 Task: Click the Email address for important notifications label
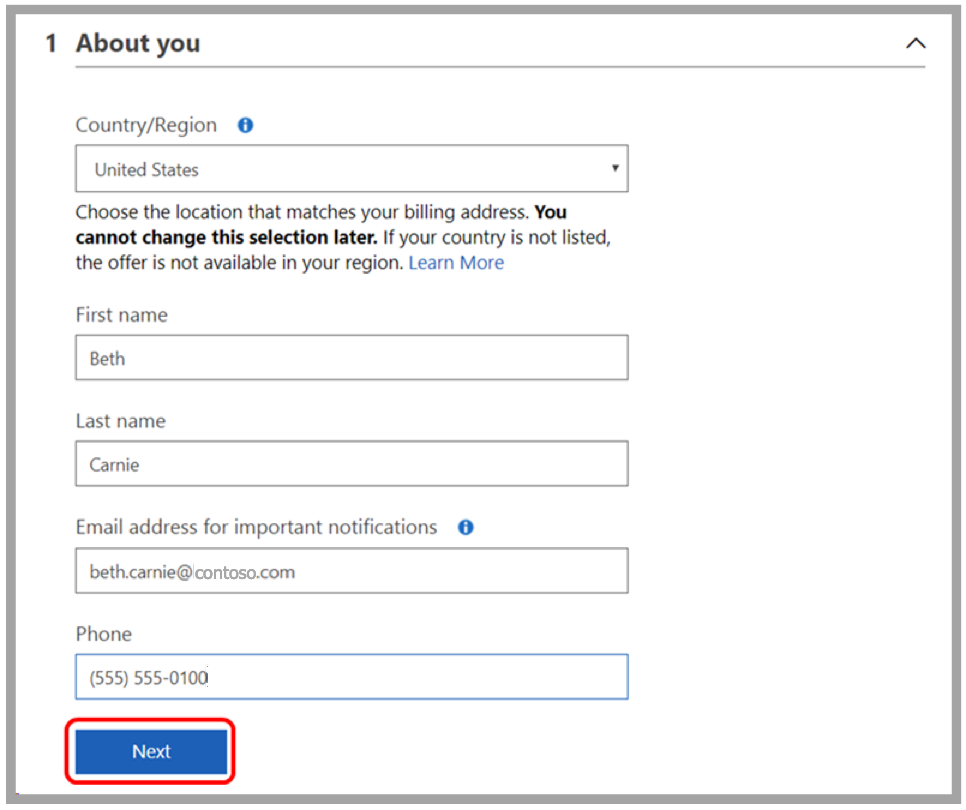coord(256,527)
